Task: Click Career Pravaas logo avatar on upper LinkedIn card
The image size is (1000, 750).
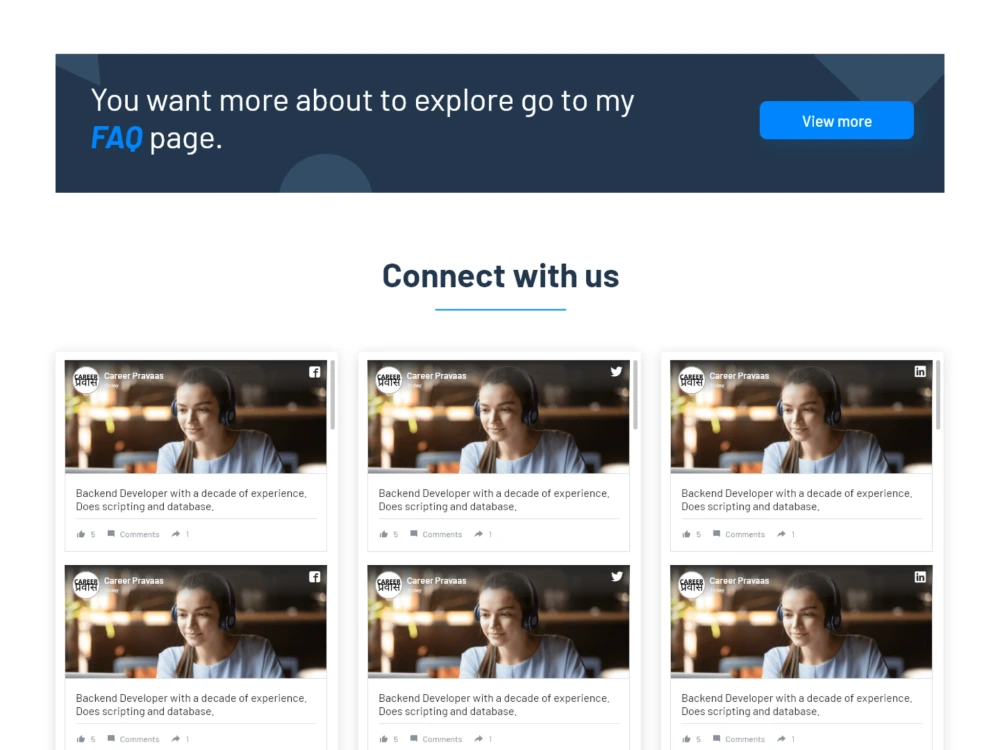Action: coord(691,380)
